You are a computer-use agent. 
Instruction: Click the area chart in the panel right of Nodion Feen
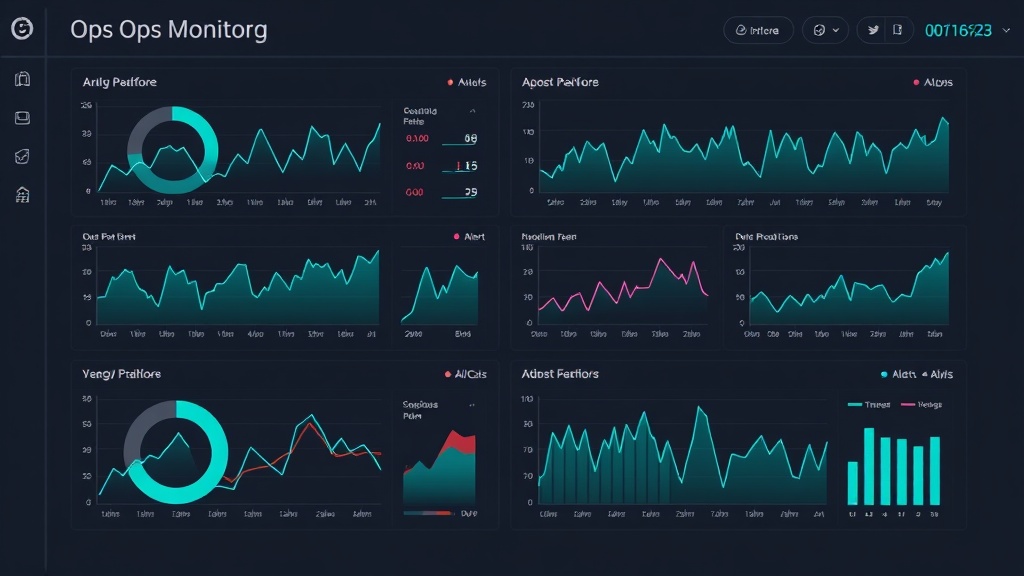tap(849, 289)
